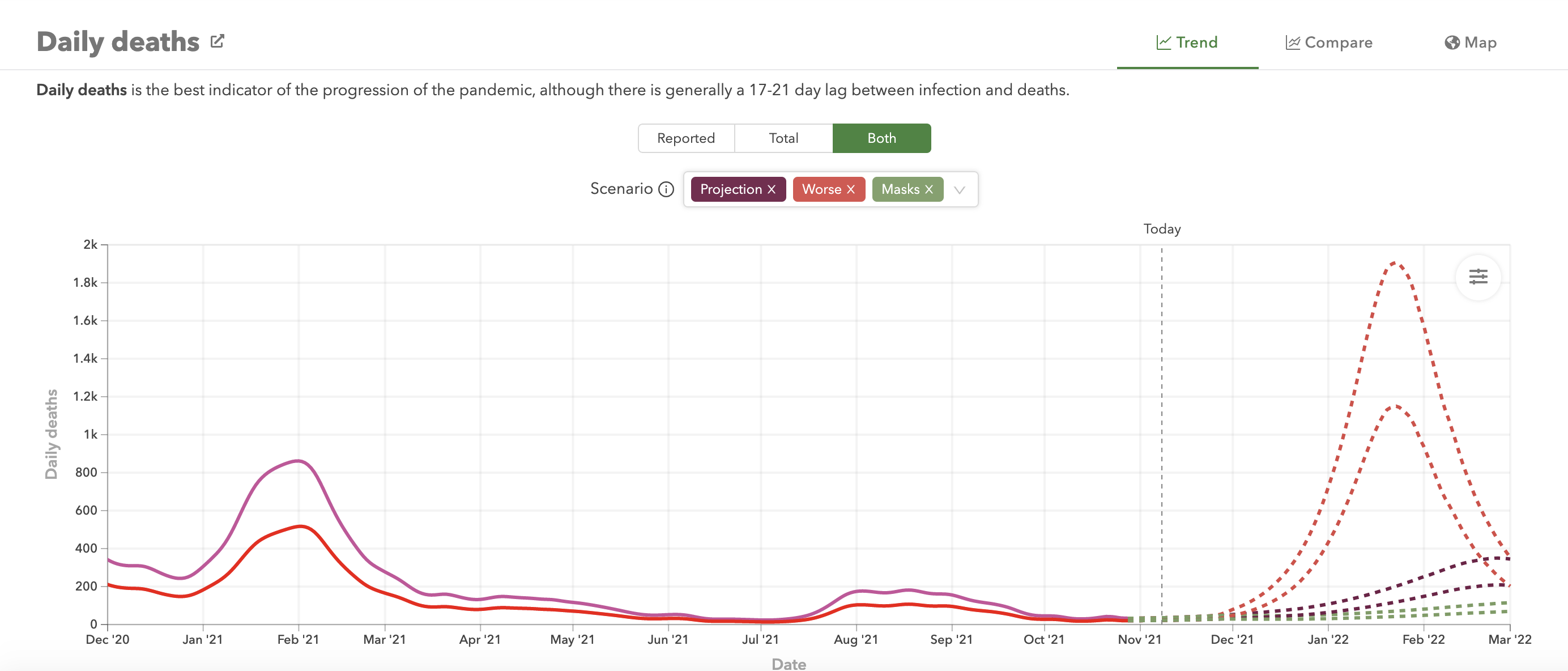Click the Today vertical marker line
Viewport: 1568px width, 671px height.
point(1161,426)
